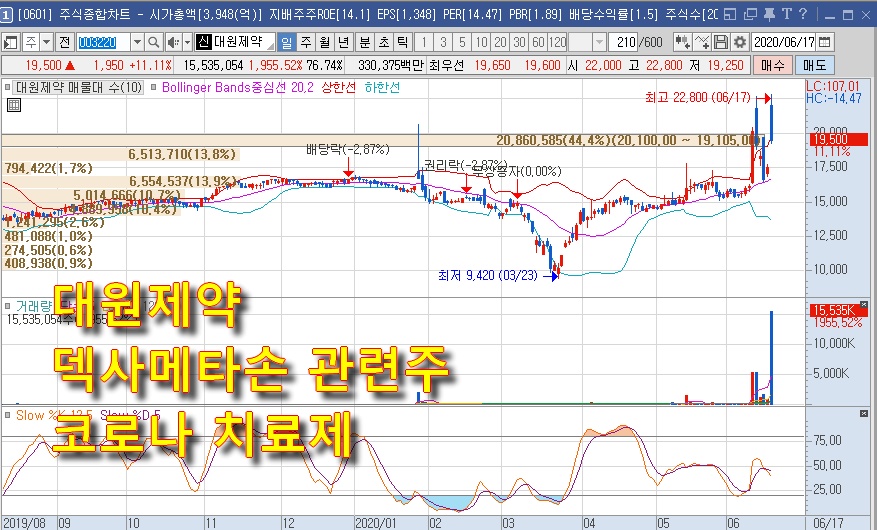Screen dimensions: 877x530
Task: Open the 주 market type dropdown arrow
Action: pyautogui.click(x=46, y=42)
